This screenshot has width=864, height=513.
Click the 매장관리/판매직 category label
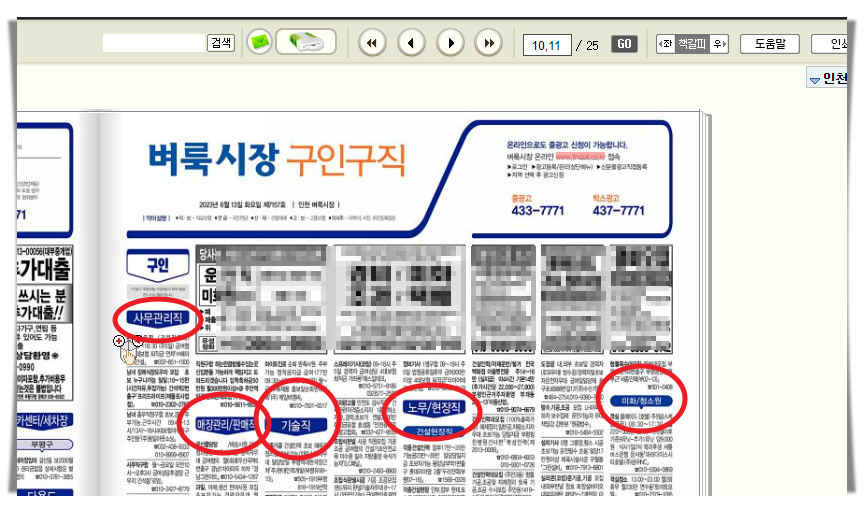[225, 424]
